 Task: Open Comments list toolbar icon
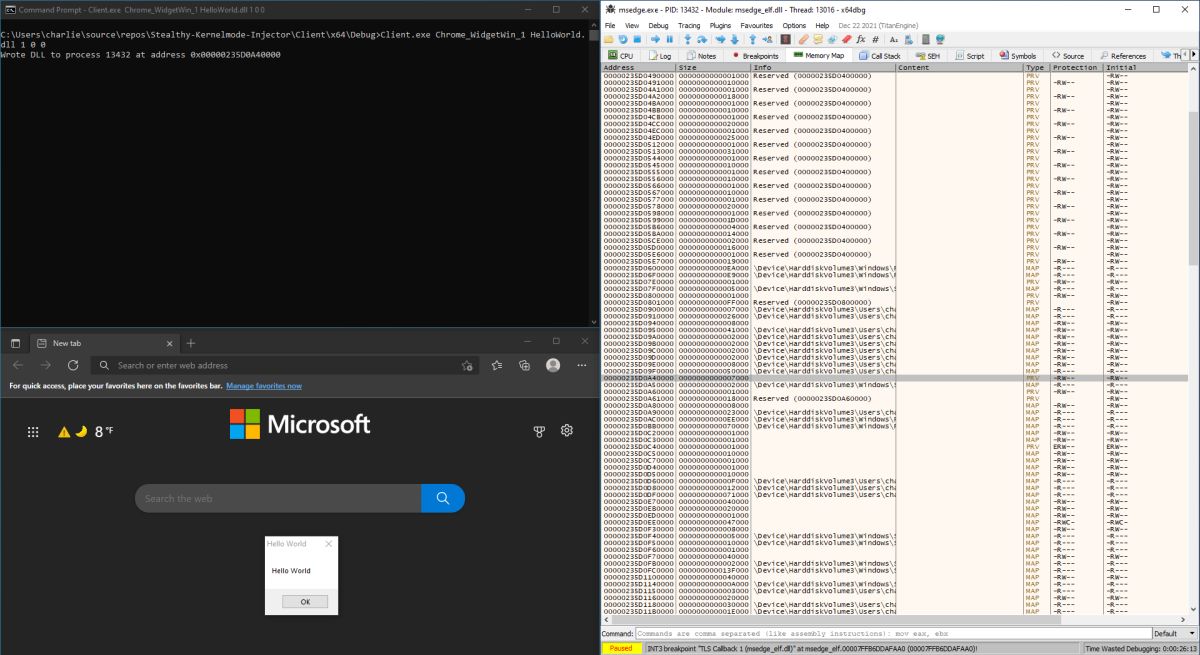point(817,39)
